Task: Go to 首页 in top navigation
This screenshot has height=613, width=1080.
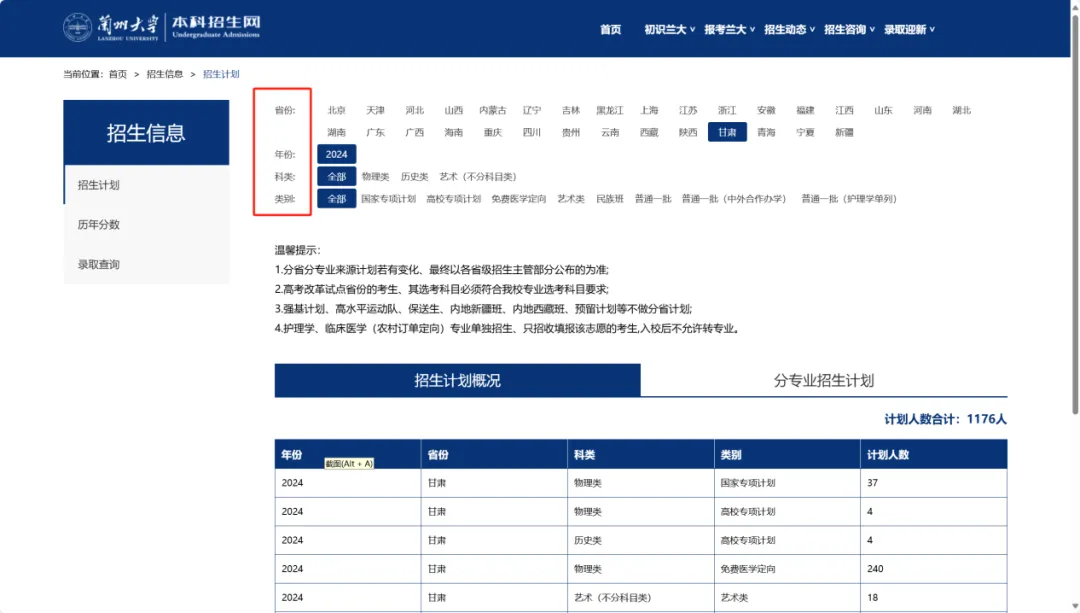Action: 610,30
